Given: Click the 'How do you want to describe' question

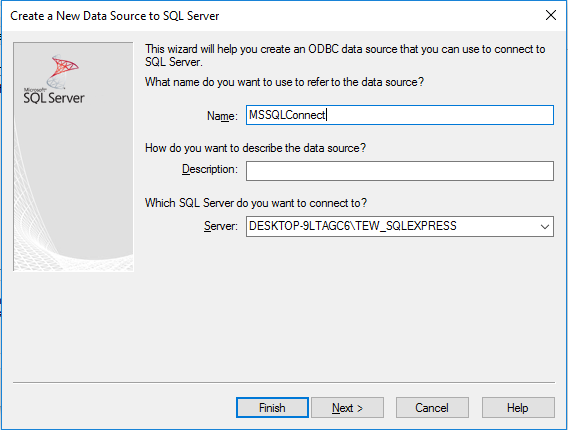Looking at the screenshot, I should tap(255, 148).
